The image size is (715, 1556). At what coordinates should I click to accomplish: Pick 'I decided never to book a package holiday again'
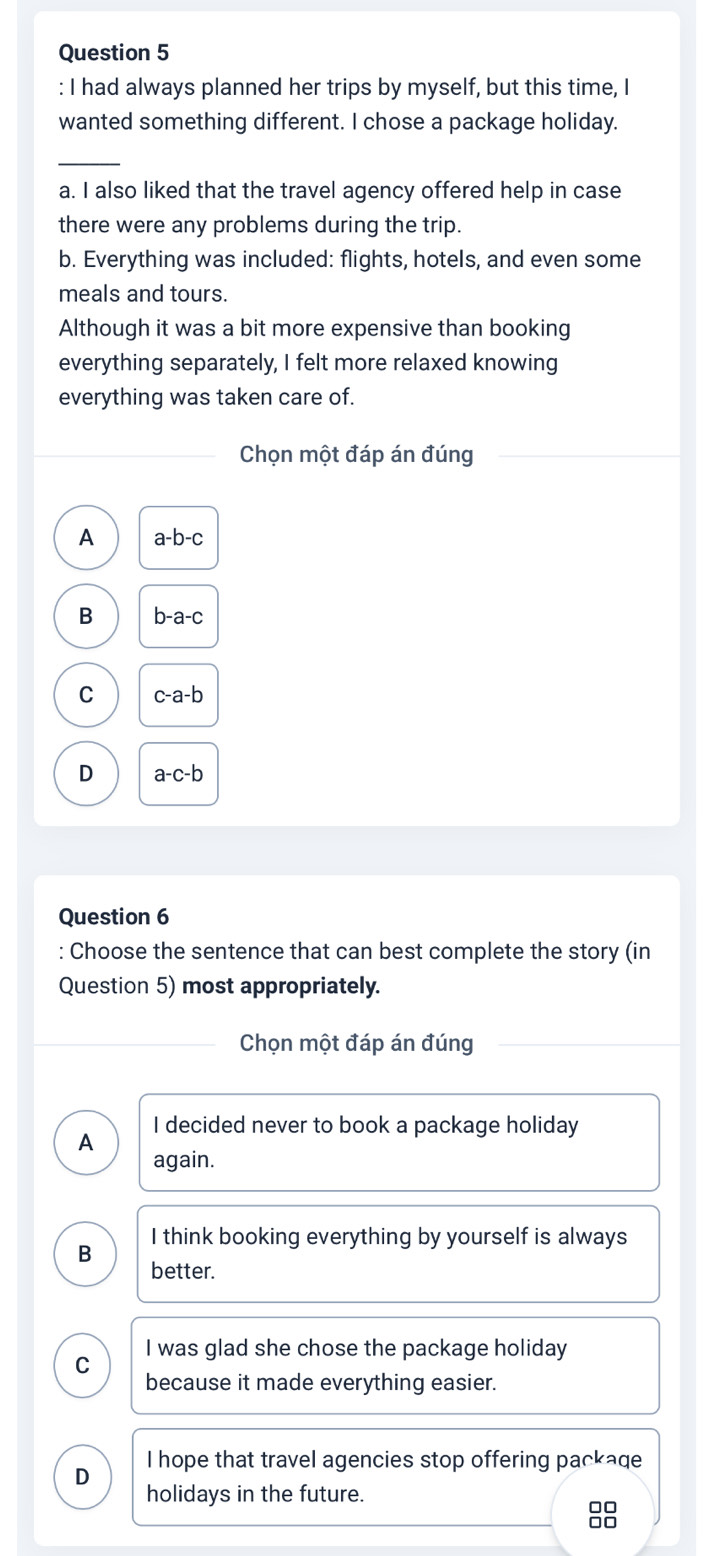(x=399, y=1142)
